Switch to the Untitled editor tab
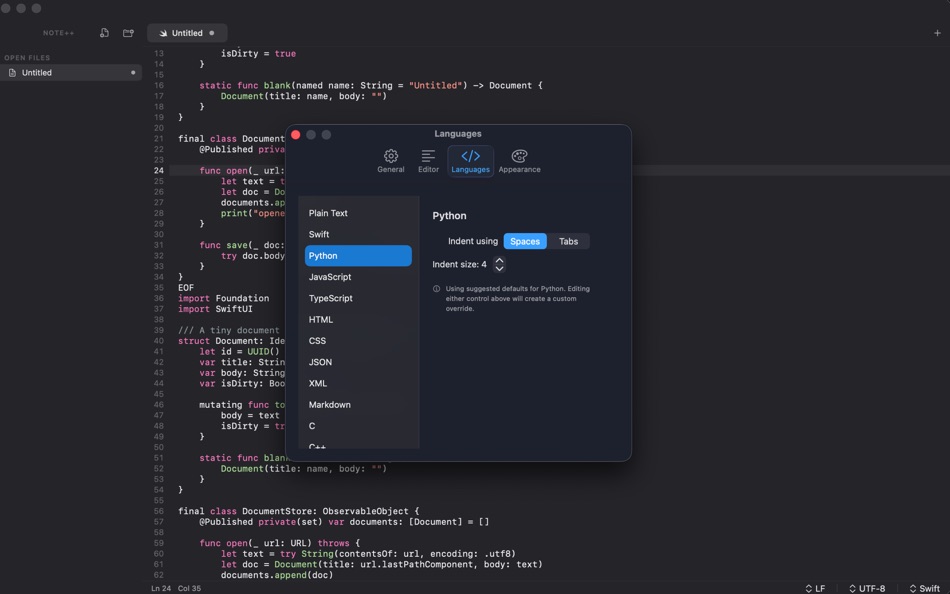Viewport: 950px width, 594px height. point(187,33)
